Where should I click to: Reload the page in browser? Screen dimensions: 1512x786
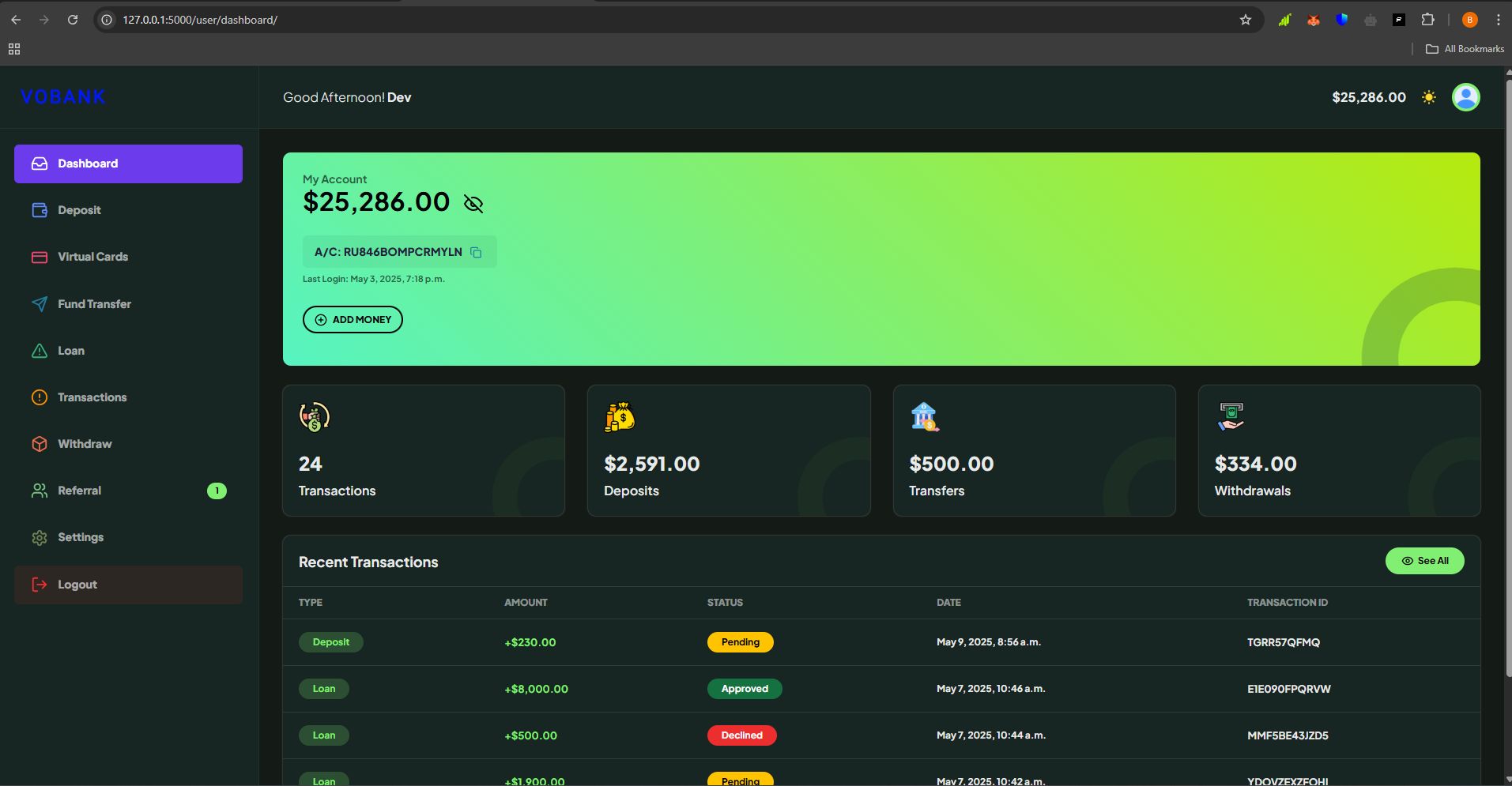coord(73,20)
